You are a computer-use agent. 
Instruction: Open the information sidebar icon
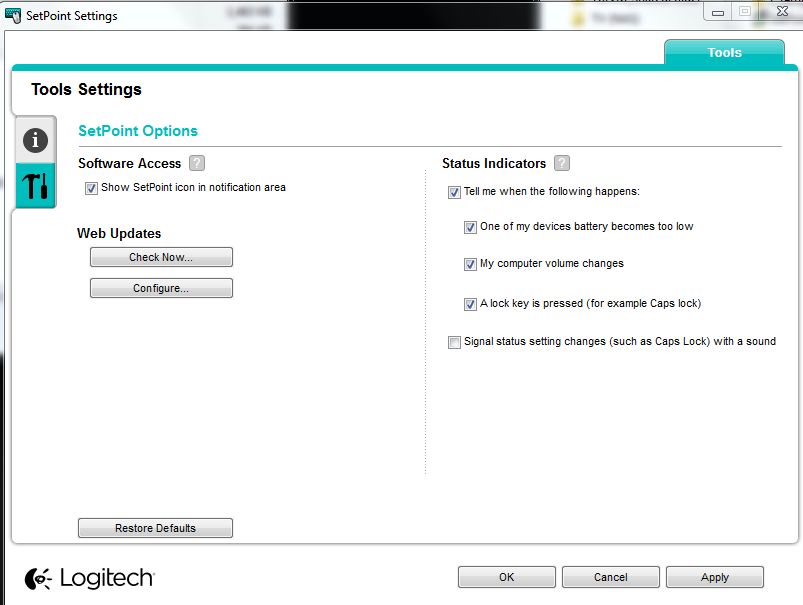click(x=35, y=140)
